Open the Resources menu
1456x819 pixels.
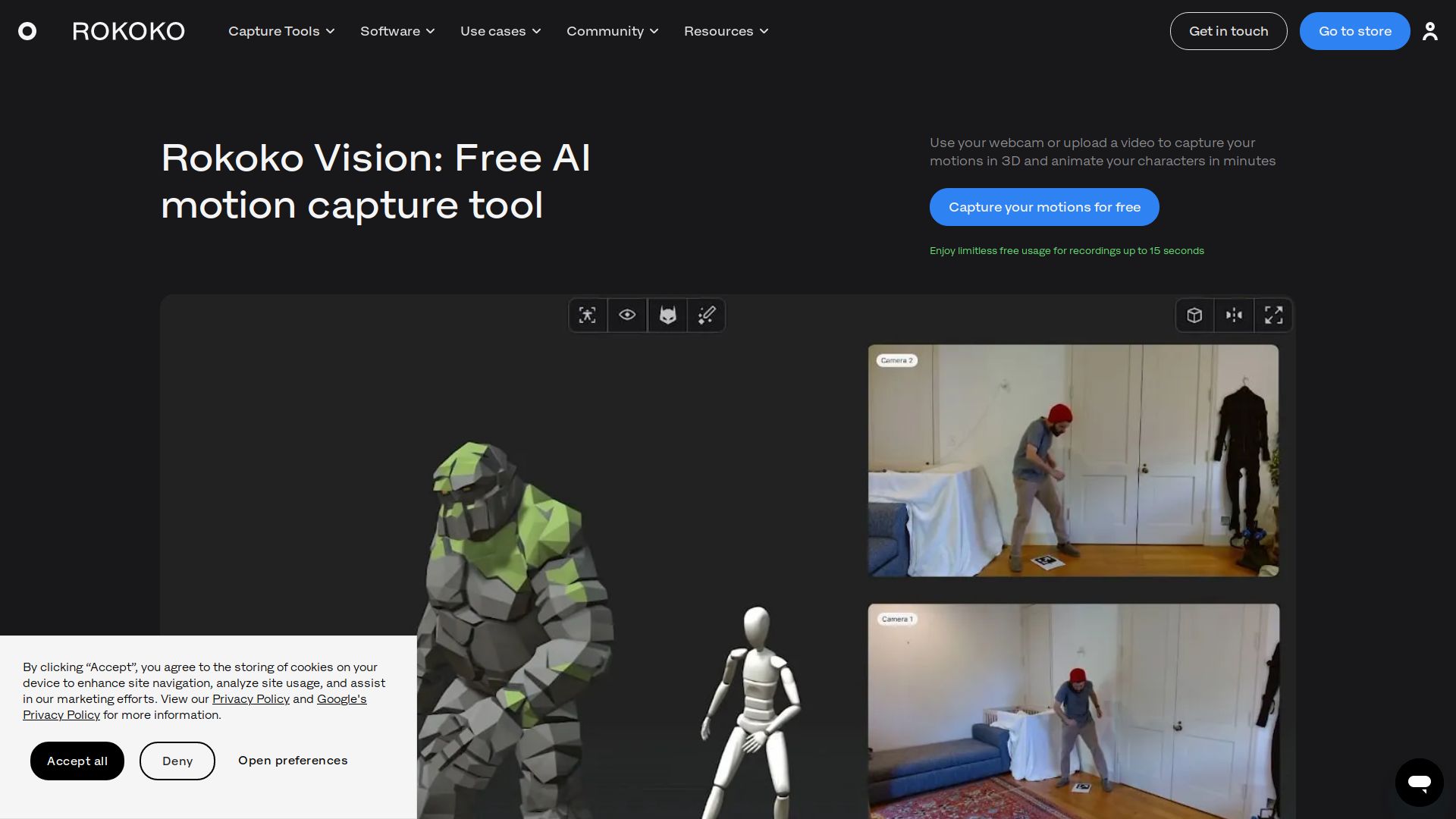pyautogui.click(x=726, y=31)
